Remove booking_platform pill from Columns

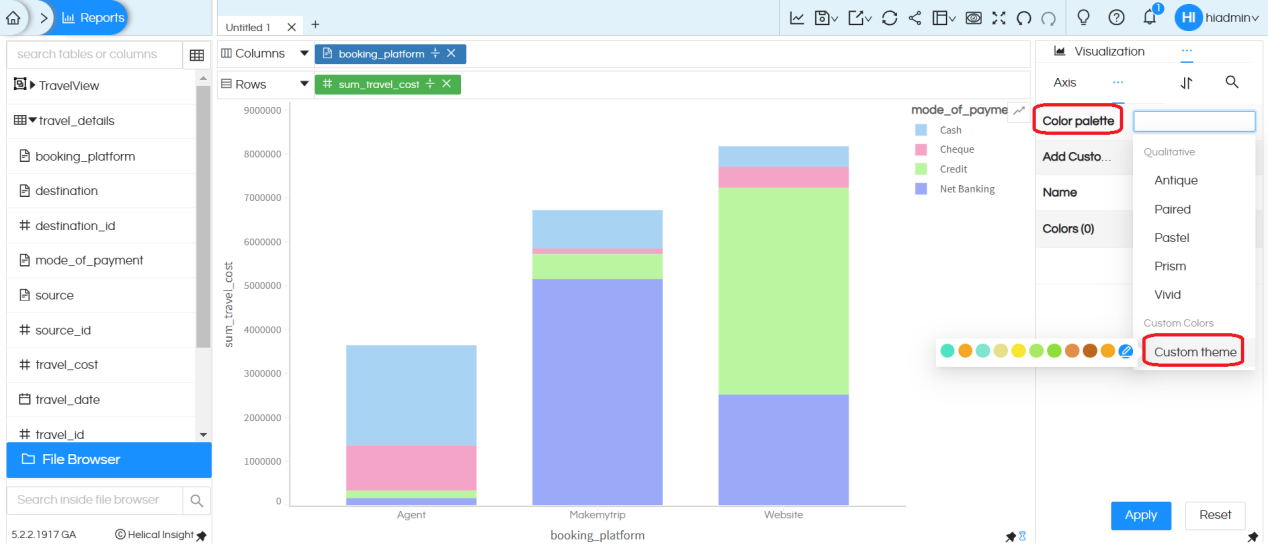451,53
